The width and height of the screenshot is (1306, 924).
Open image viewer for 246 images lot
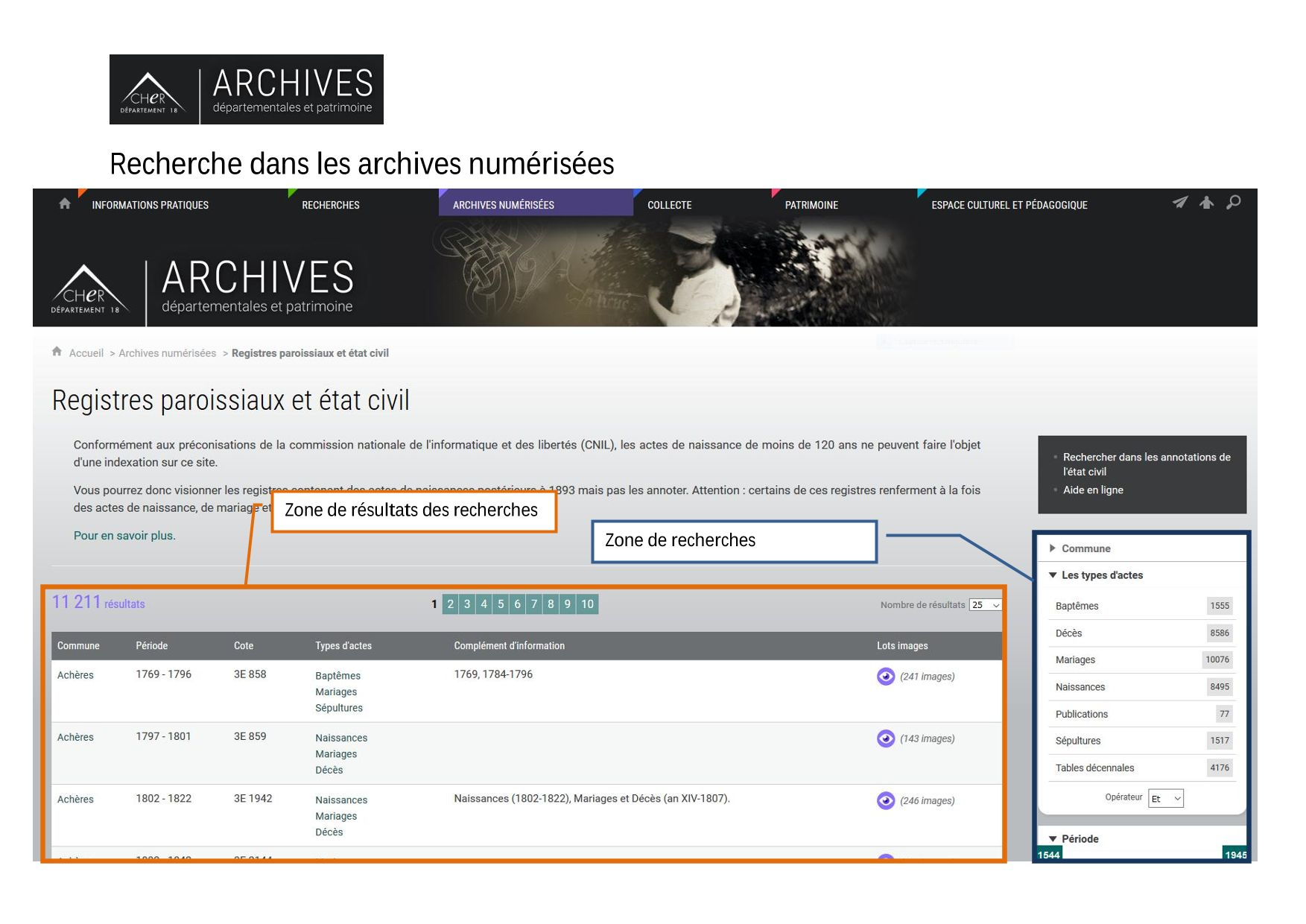click(885, 801)
